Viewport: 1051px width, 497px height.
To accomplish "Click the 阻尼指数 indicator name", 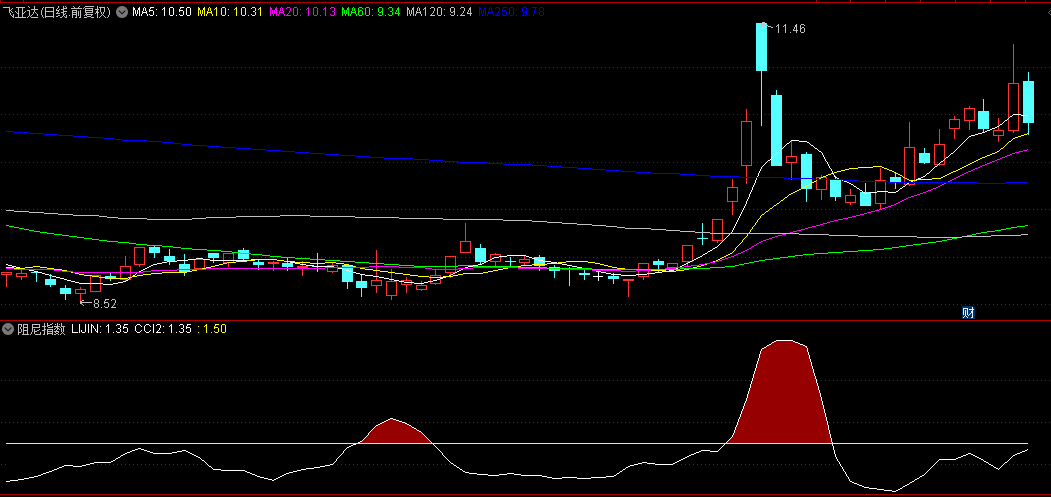I will 41,329.
